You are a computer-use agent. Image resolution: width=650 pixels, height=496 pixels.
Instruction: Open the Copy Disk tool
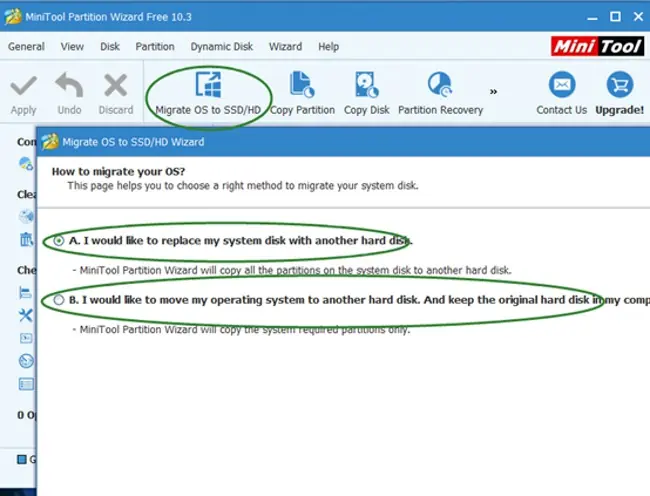click(366, 94)
